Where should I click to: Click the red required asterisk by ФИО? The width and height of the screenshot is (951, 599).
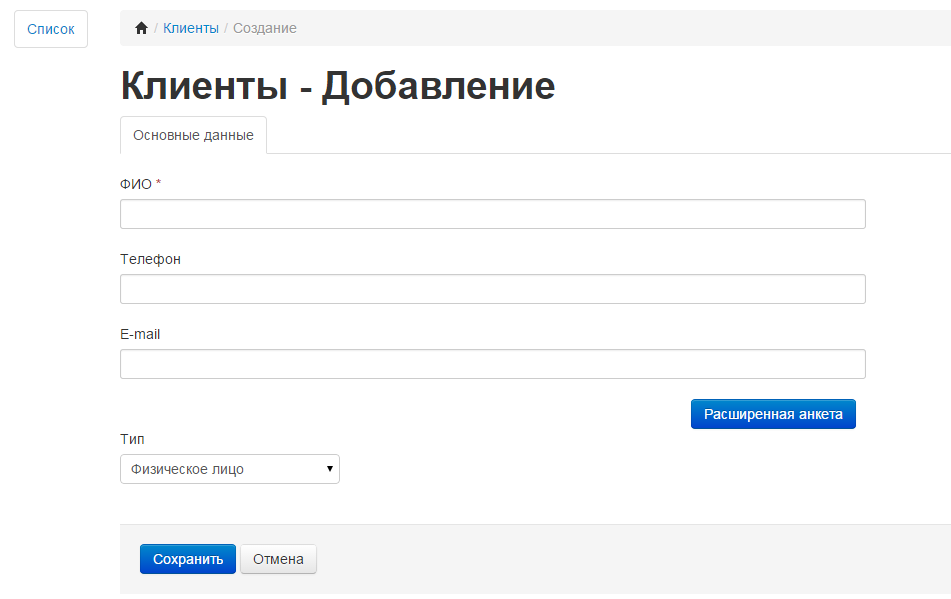coord(159,184)
